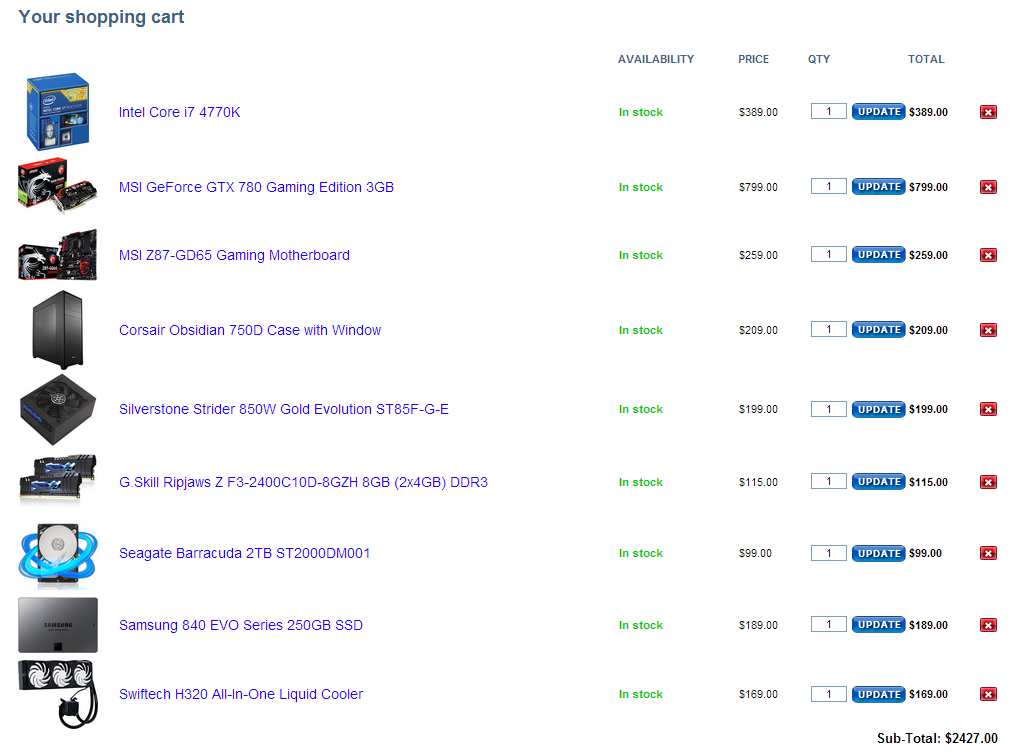Click the Silverstone power supply thumbnail
Screen dimensions: 1011x753
[x=57, y=409]
